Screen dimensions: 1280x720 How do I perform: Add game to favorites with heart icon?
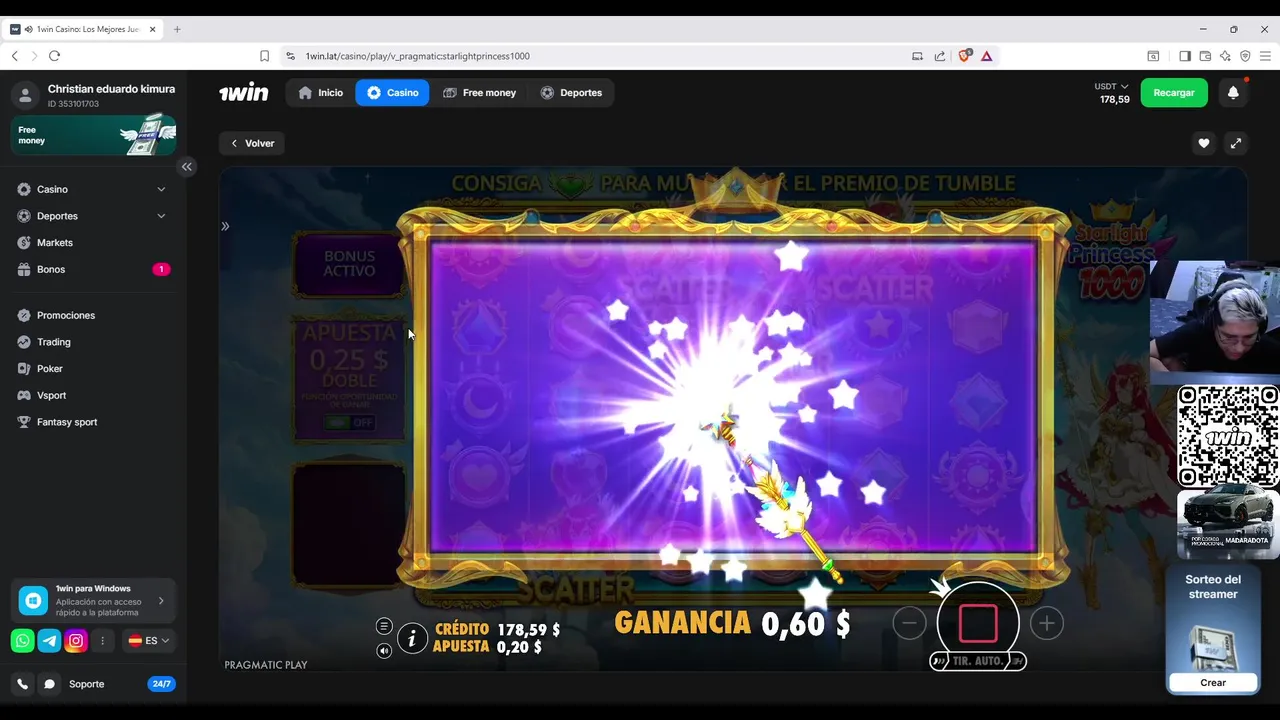point(1204,143)
